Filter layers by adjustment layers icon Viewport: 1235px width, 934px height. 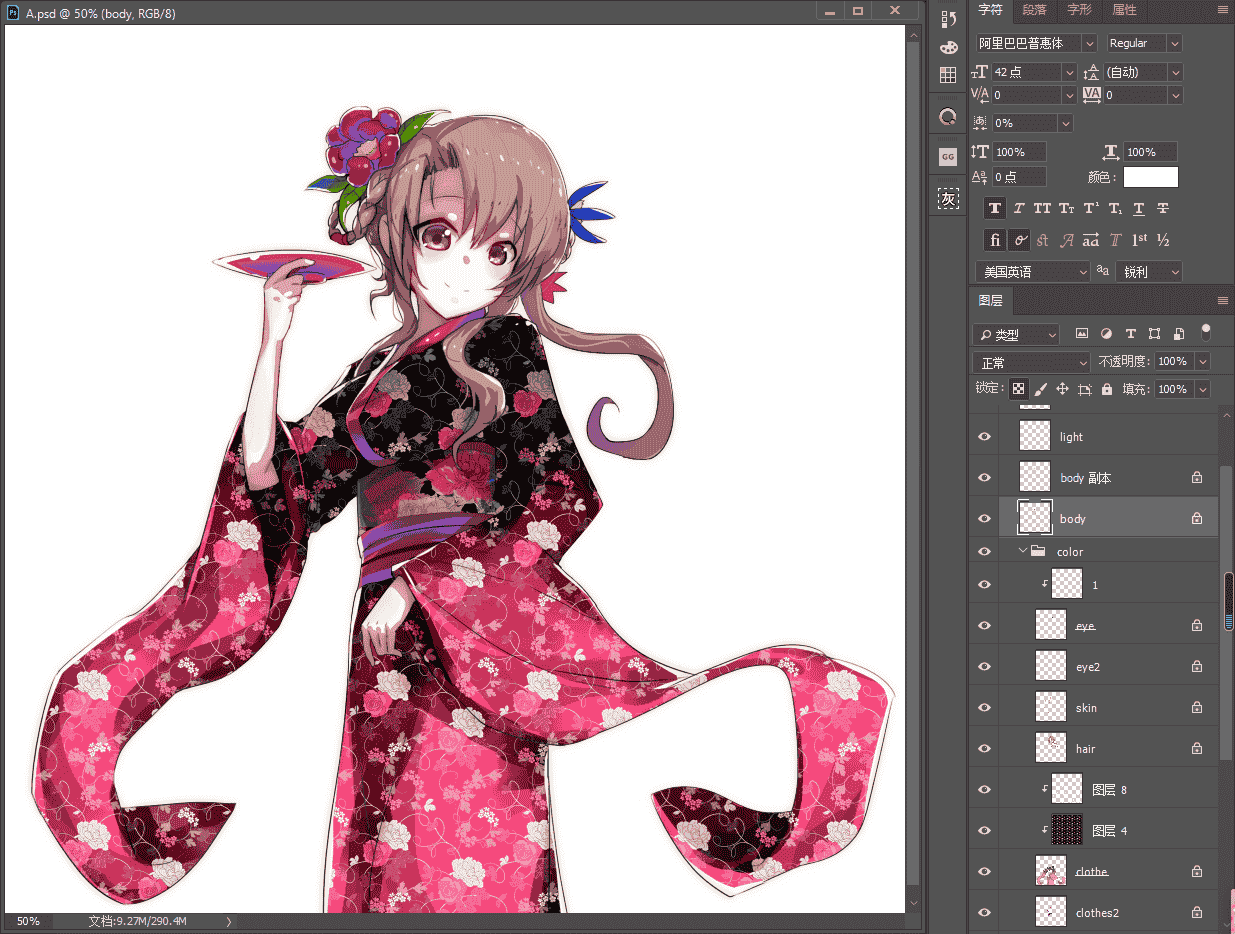(1106, 334)
